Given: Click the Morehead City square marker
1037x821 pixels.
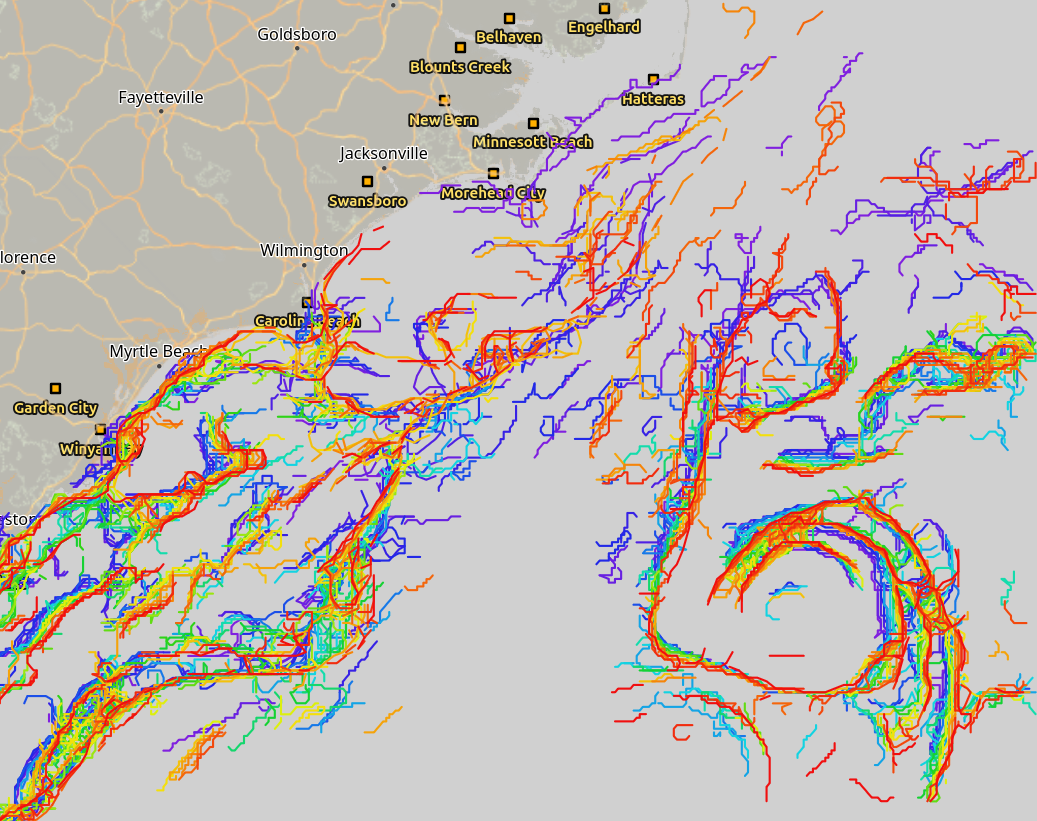Looking at the screenshot, I should click(x=493, y=173).
